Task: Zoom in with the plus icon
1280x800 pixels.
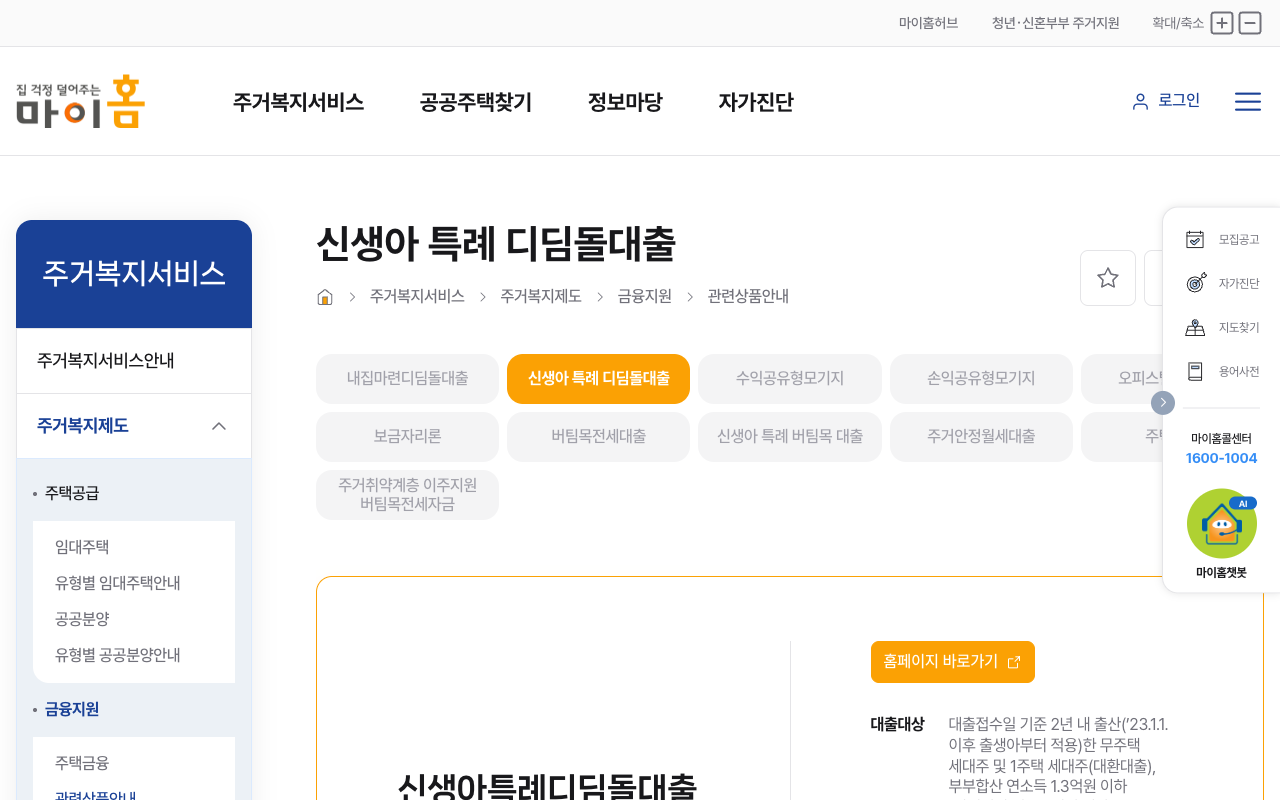Action: (x=1222, y=23)
